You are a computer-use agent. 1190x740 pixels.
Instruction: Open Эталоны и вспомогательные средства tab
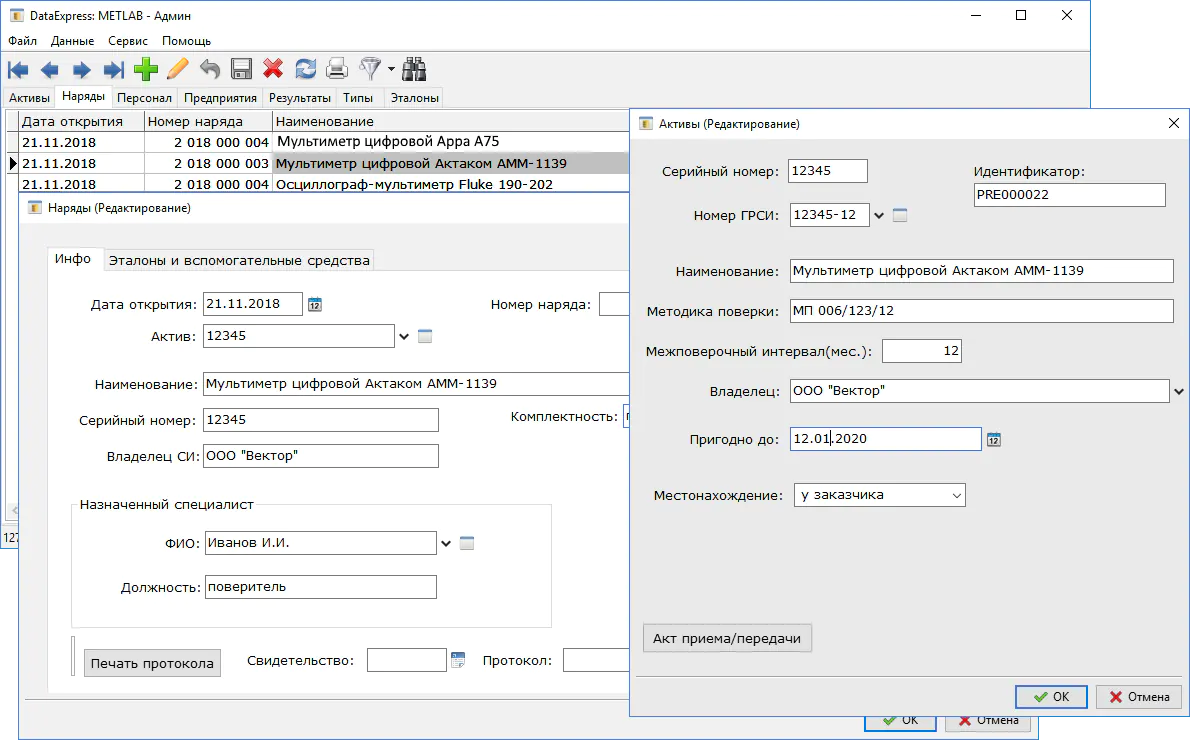[x=239, y=260]
